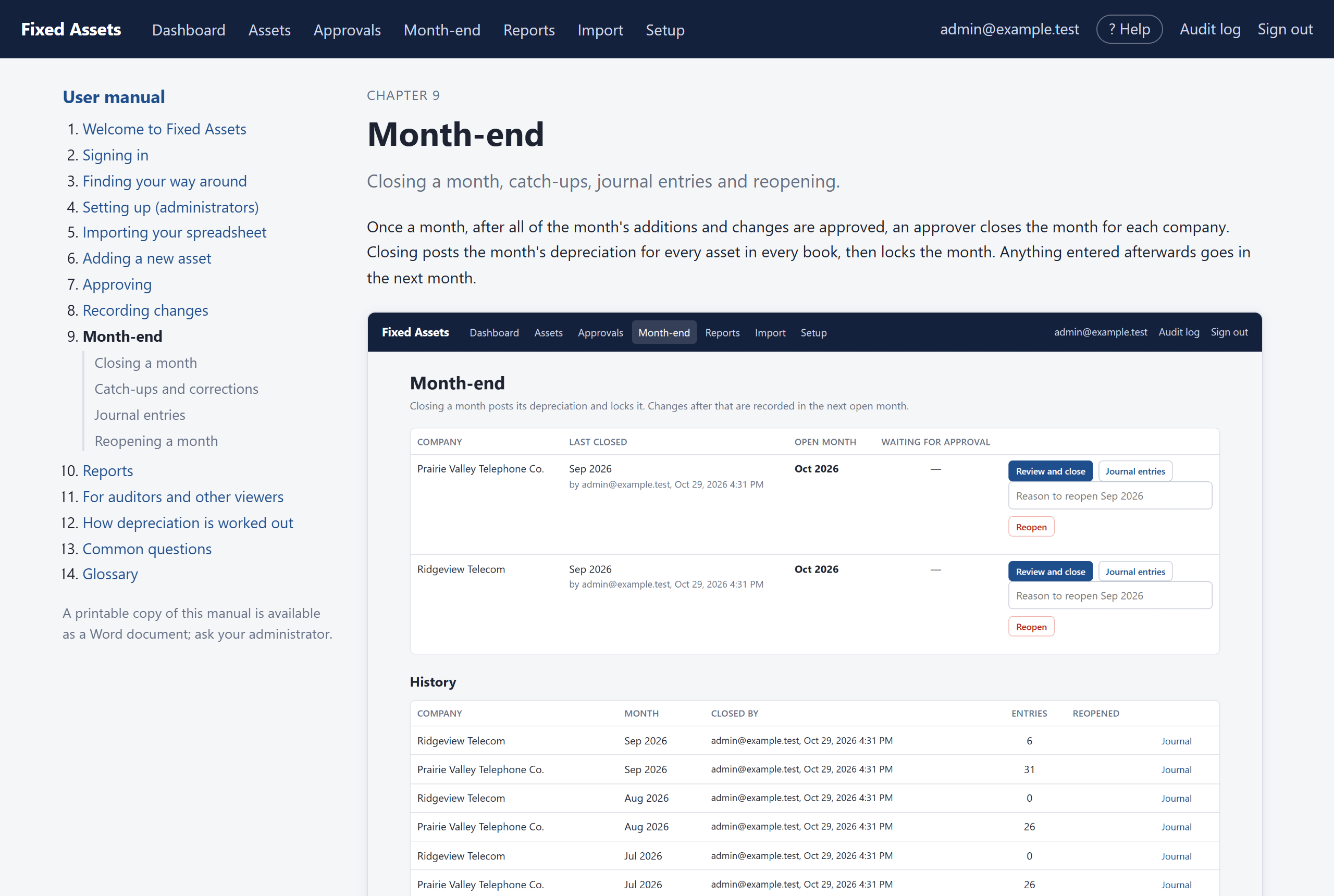The width and height of the screenshot is (1334, 896).
Task: Click Journal entries for Ridgeview Telecom
Action: [1134, 571]
